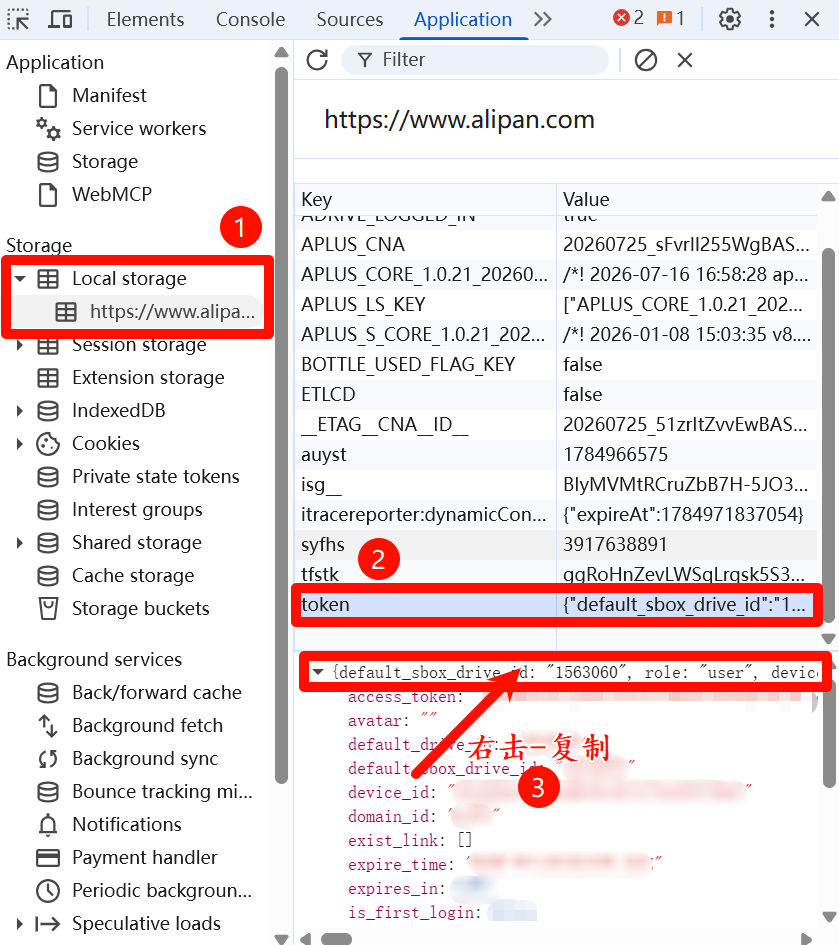
Task: Sort by the Key column header
Action: (425, 199)
